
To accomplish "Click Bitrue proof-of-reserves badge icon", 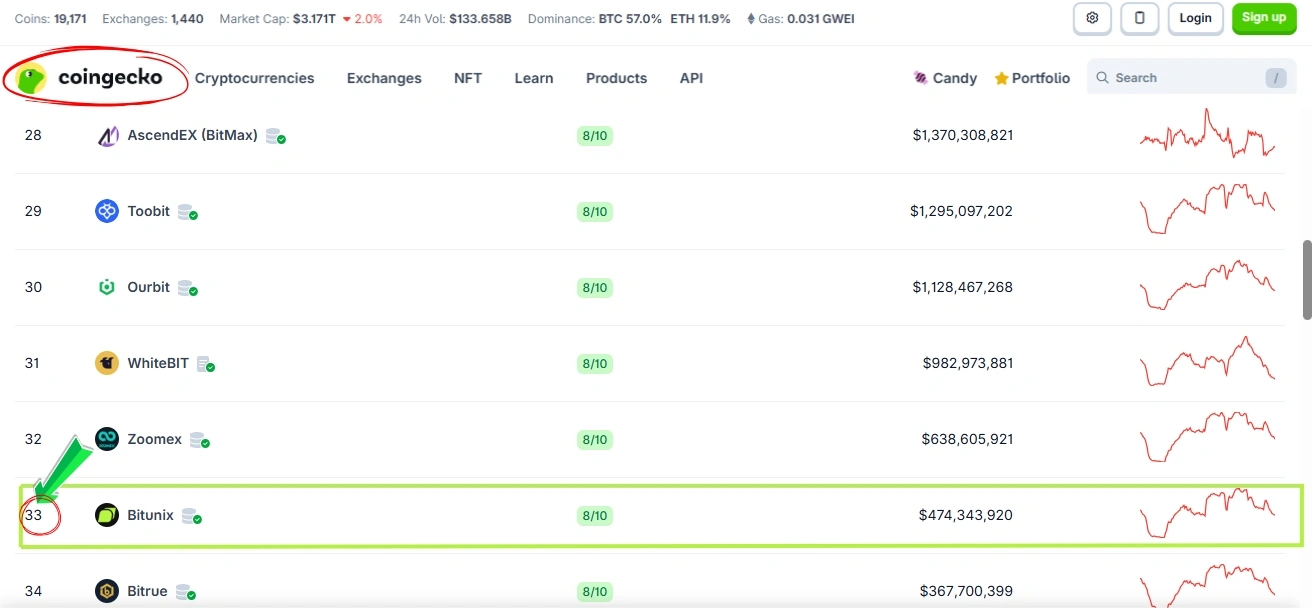I will pos(185,592).
